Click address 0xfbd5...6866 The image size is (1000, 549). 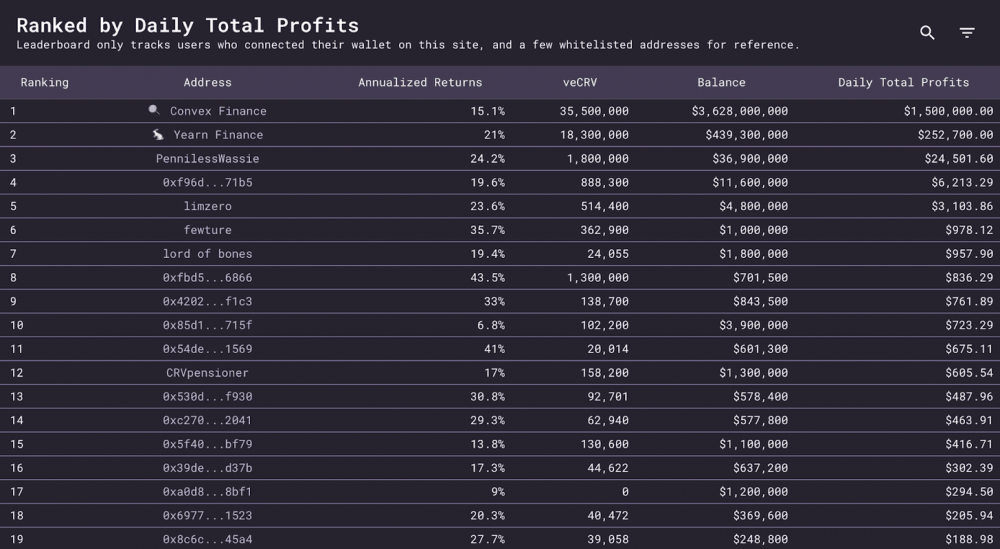point(207,278)
